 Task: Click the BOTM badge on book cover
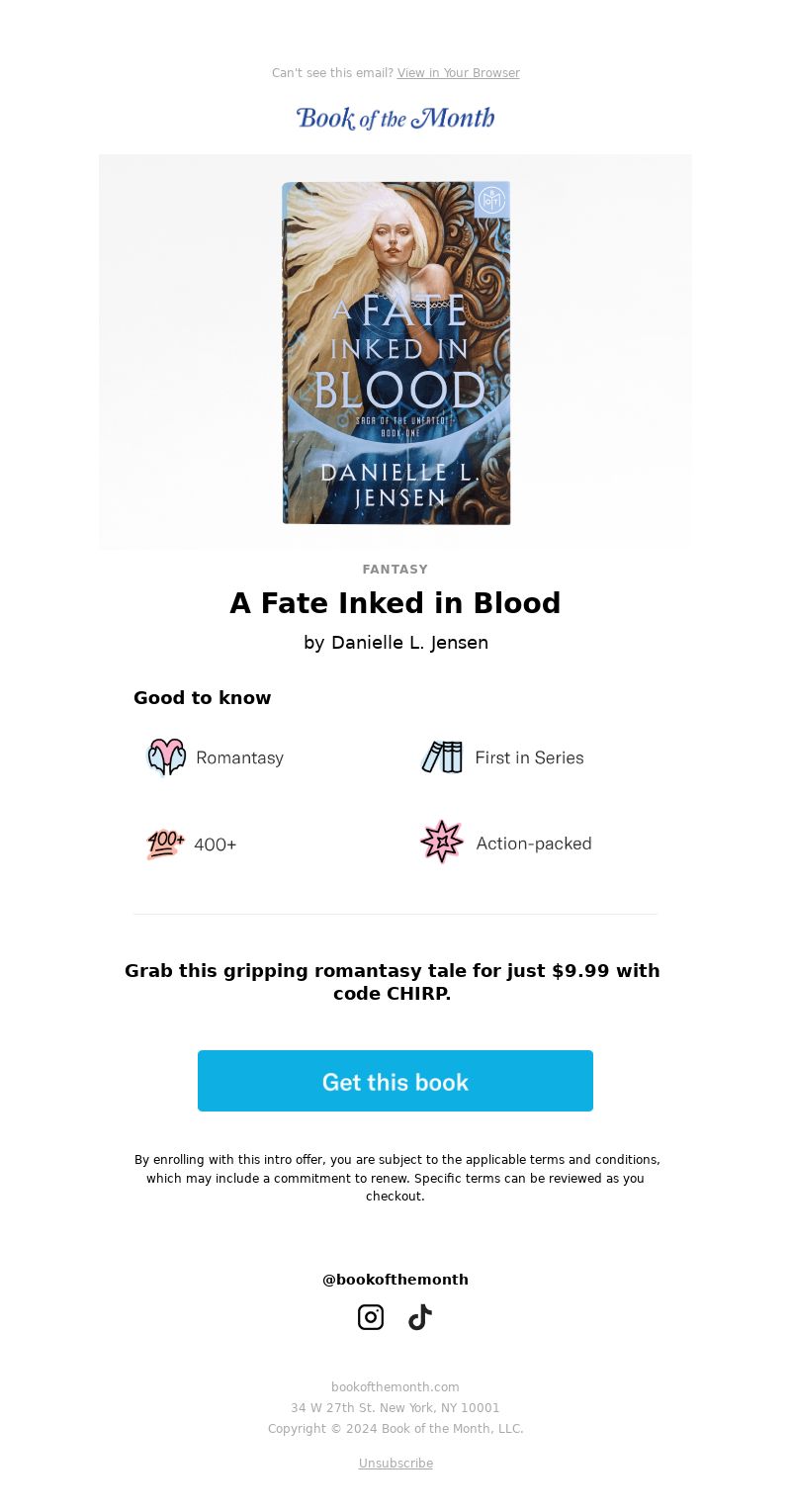pyautogui.click(x=491, y=200)
